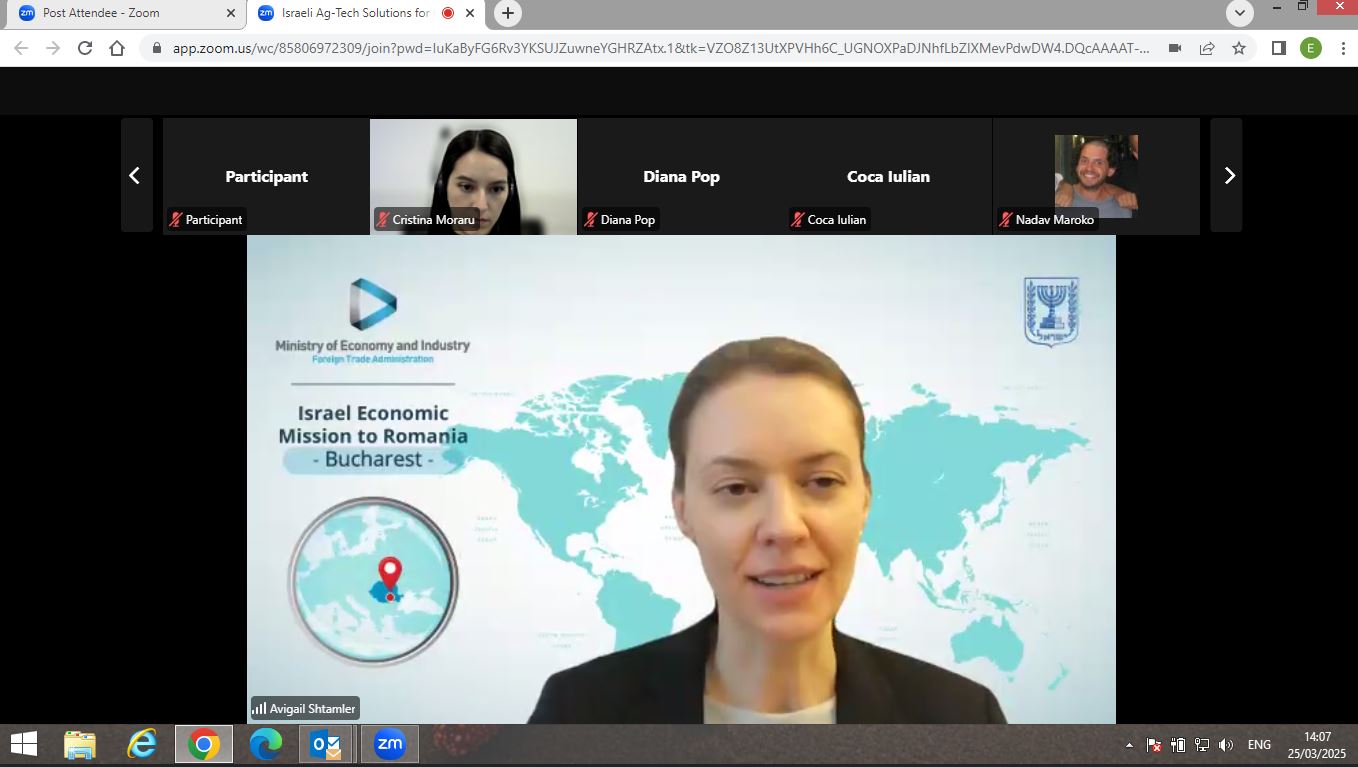1358x767 pixels.
Task: Open Chrome's three-dot menu
Action: coord(1341,48)
